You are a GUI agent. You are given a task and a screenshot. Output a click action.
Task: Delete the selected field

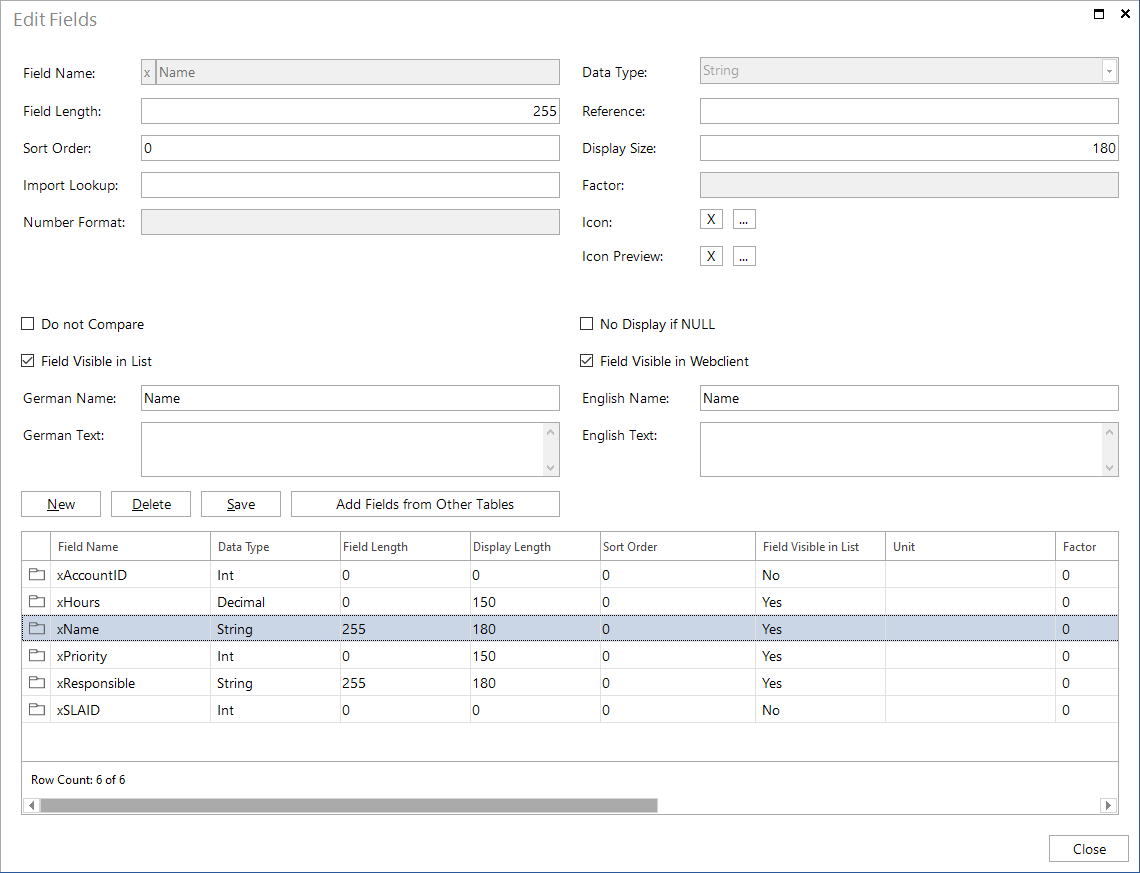coord(150,504)
